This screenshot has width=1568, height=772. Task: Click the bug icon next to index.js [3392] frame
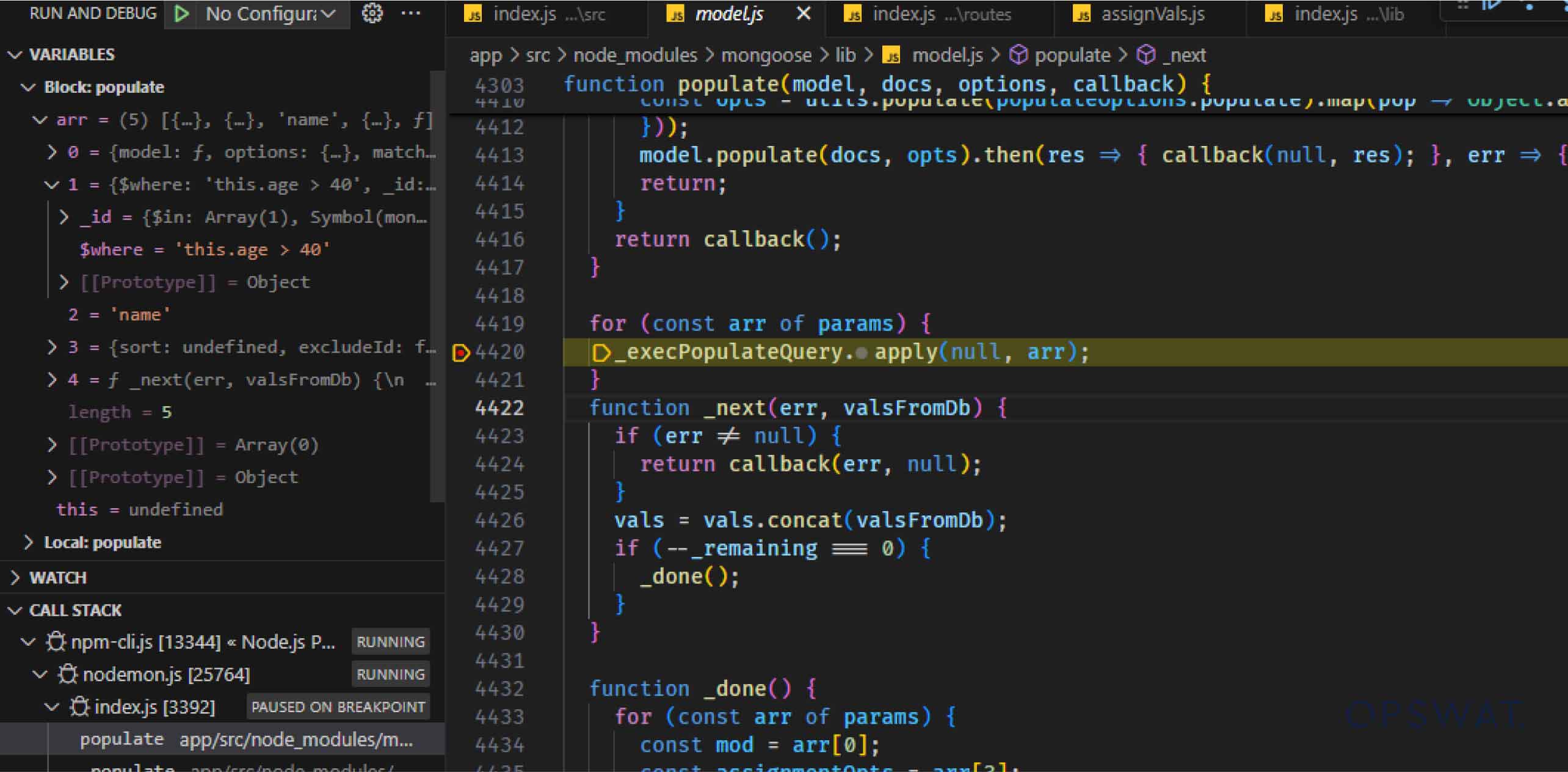79,707
